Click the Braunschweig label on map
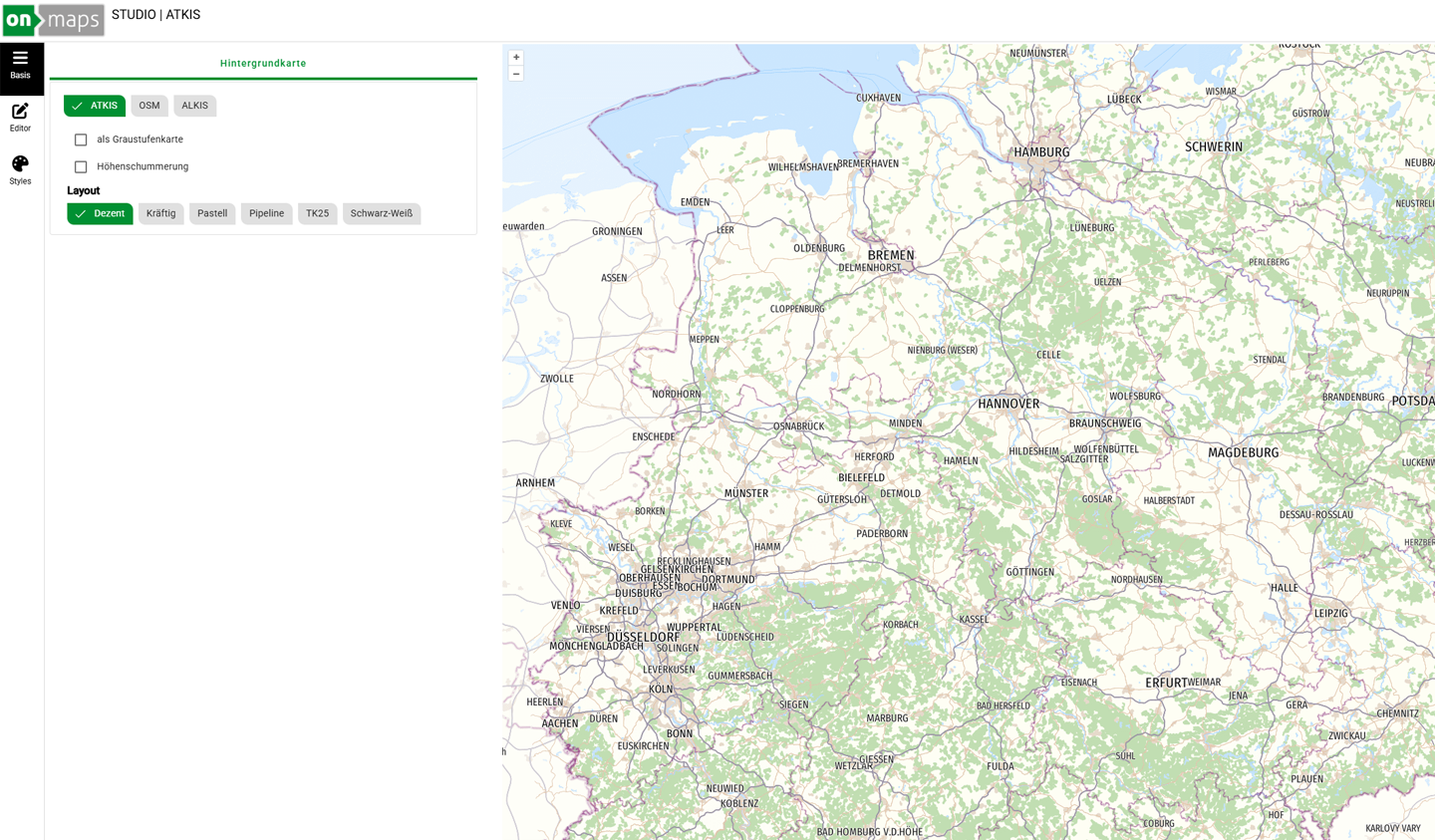The width and height of the screenshot is (1435, 840). coord(1105,423)
